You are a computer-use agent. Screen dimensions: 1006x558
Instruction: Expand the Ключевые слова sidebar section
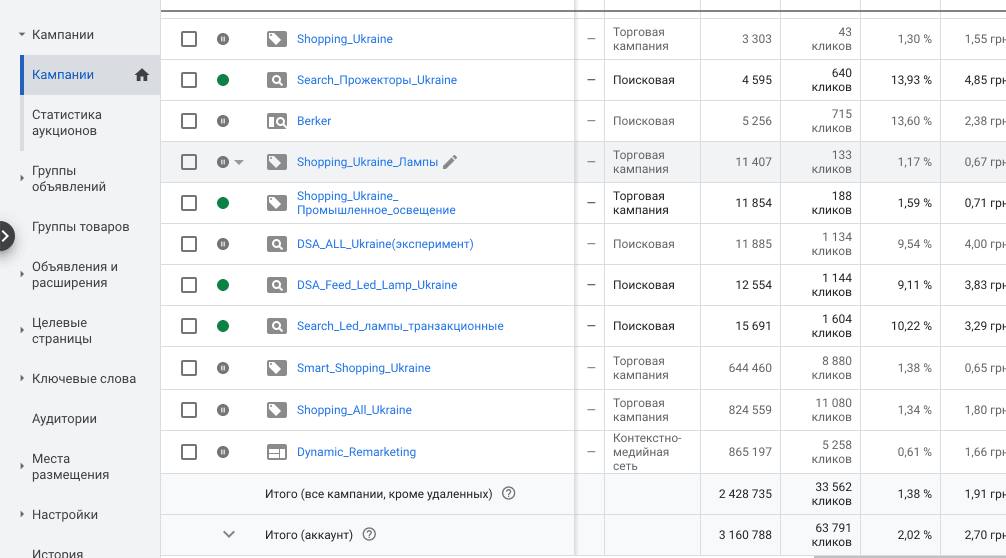tap(22, 378)
